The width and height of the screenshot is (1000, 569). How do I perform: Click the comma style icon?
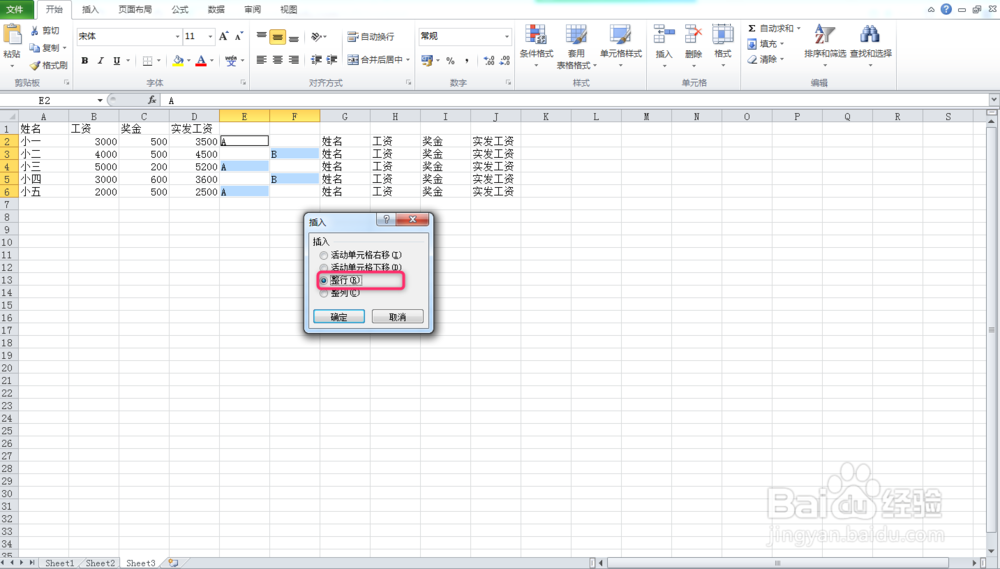tap(467, 61)
